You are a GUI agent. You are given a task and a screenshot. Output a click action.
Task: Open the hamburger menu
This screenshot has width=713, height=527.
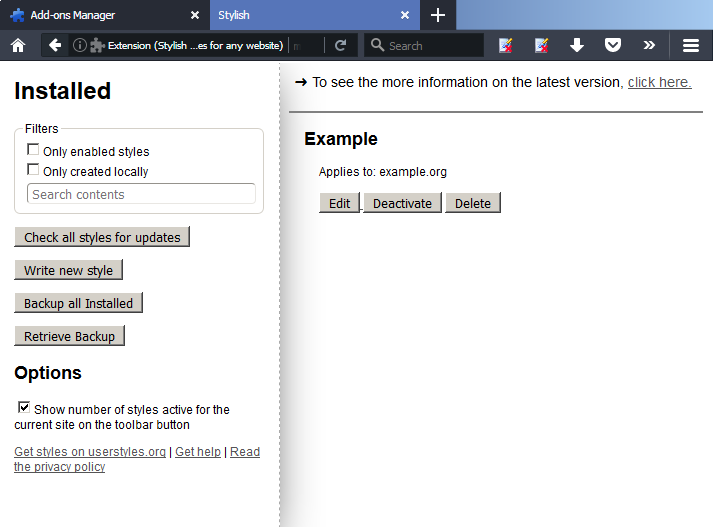[x=690, y=45]
